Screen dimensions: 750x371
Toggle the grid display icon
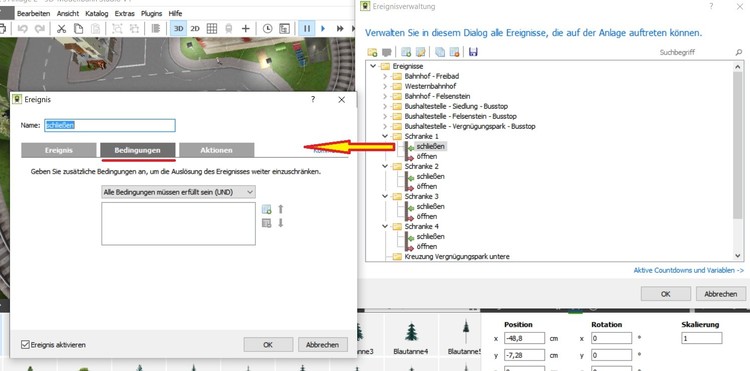coord(212,29)
